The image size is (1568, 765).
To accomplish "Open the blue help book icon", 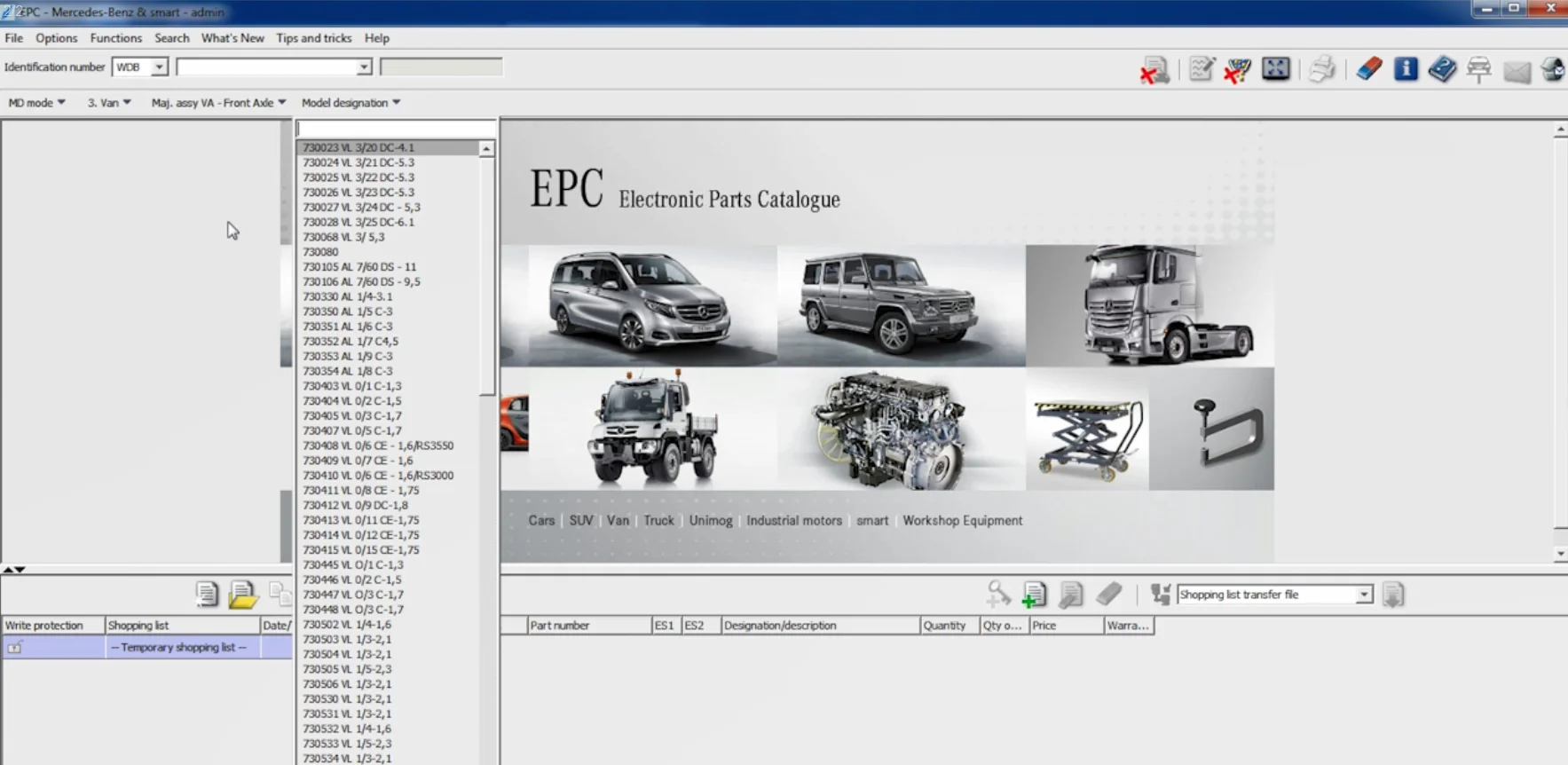I will click(1442, 69).
